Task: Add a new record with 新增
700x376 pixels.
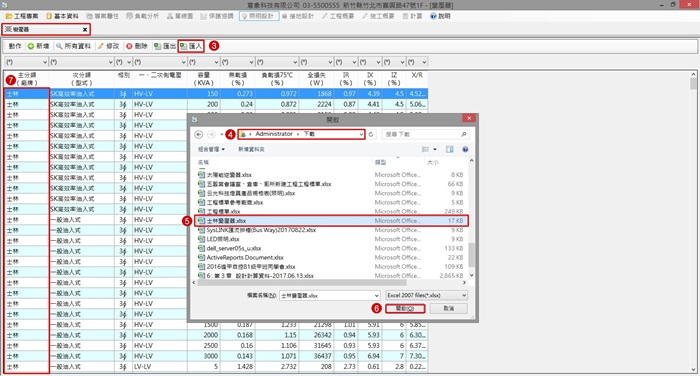Action: point(38,46)
